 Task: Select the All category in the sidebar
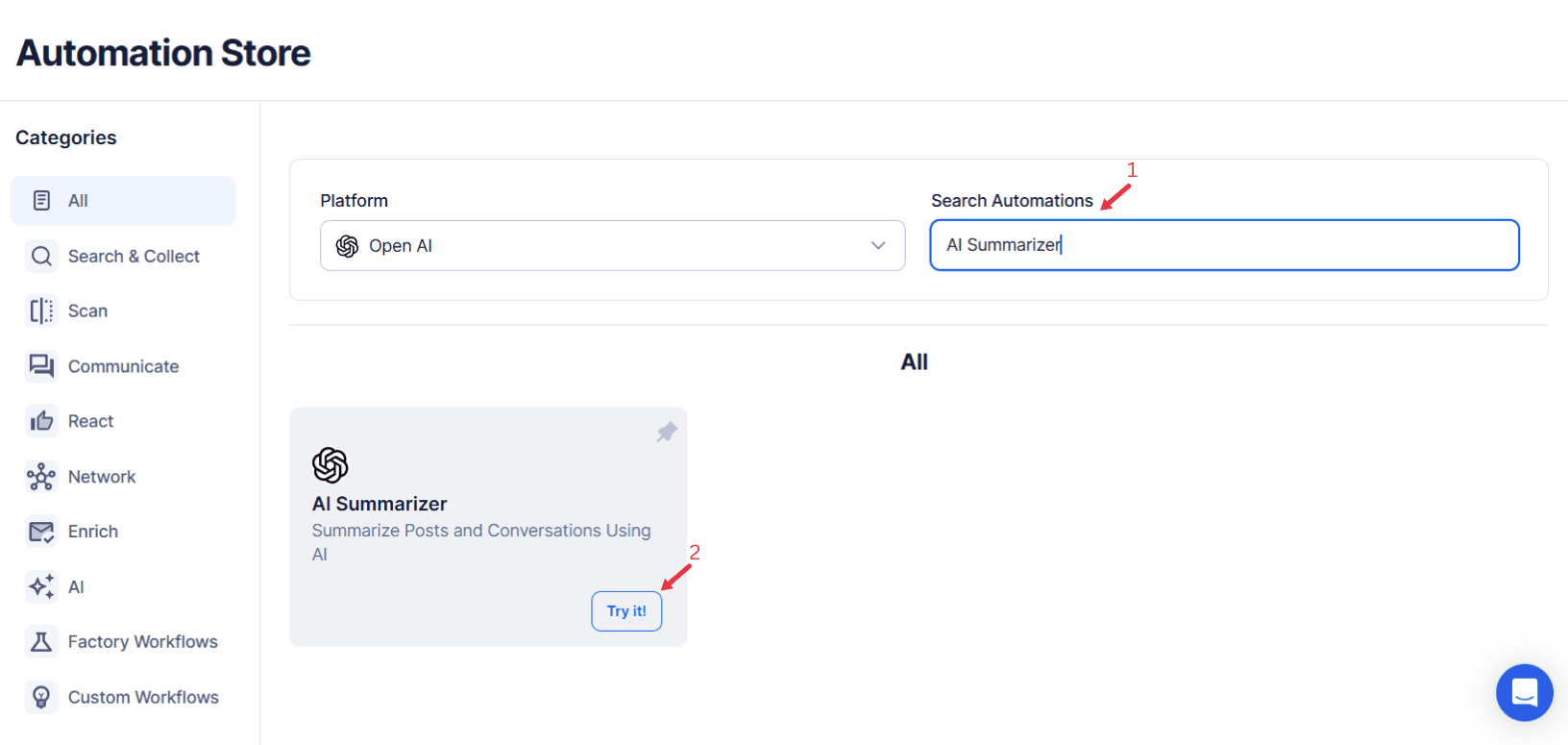coord(123,200)
